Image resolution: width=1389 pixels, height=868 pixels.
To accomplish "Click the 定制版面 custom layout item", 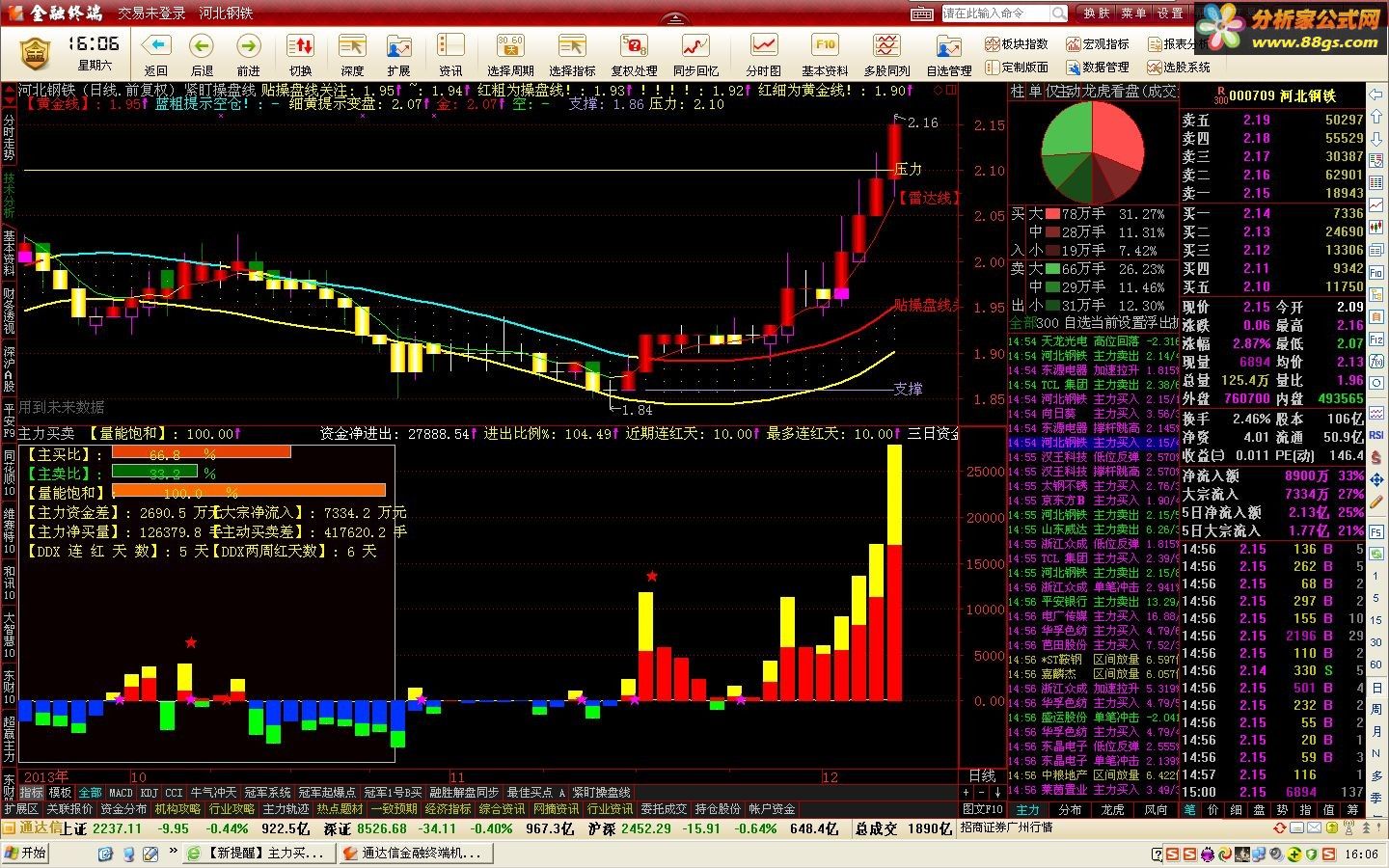I will click(1016, 67).
